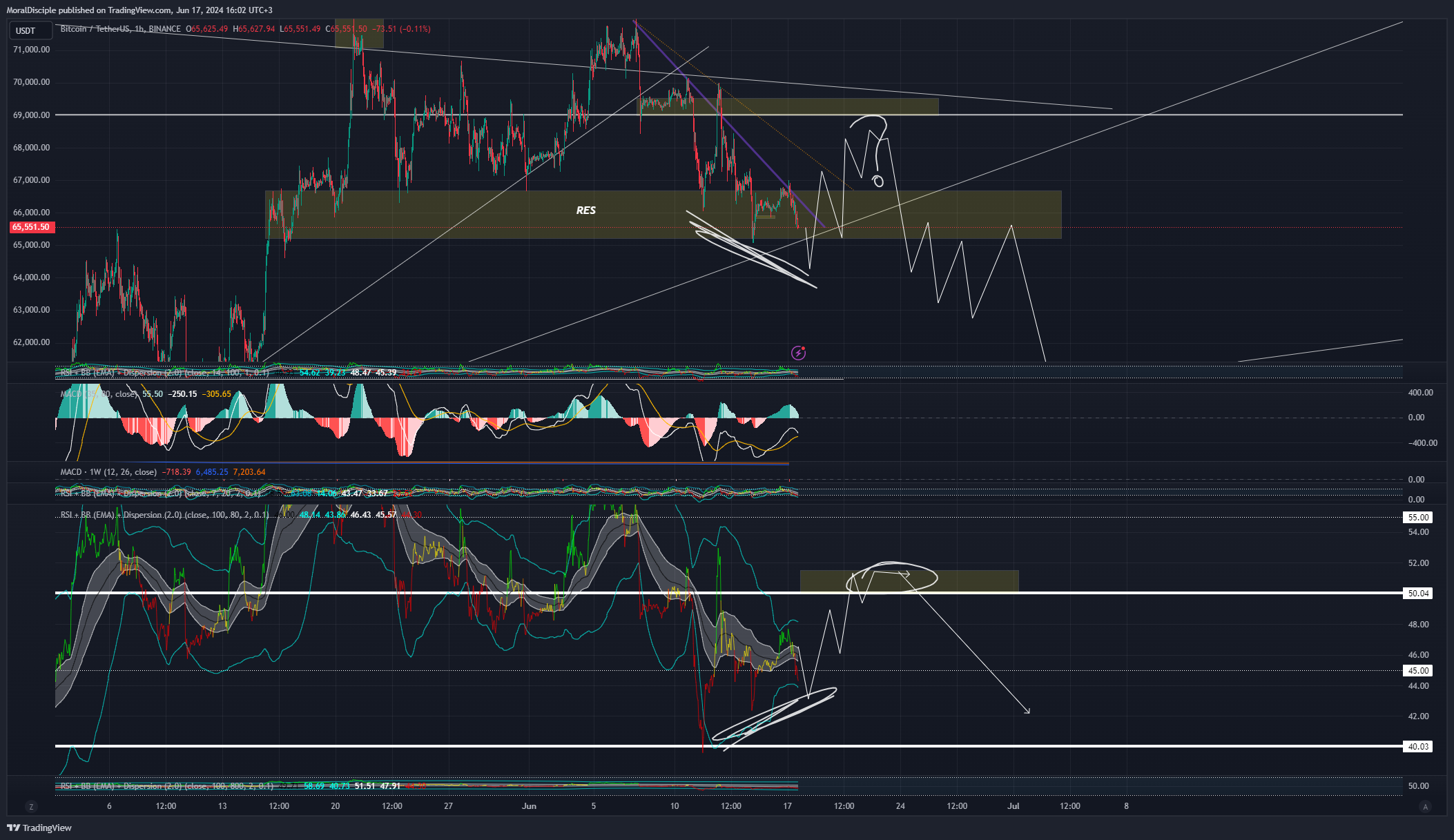1454x840 pixels.
Task: Click the purple lightning event icon on chart
Action: pos(798,353)
